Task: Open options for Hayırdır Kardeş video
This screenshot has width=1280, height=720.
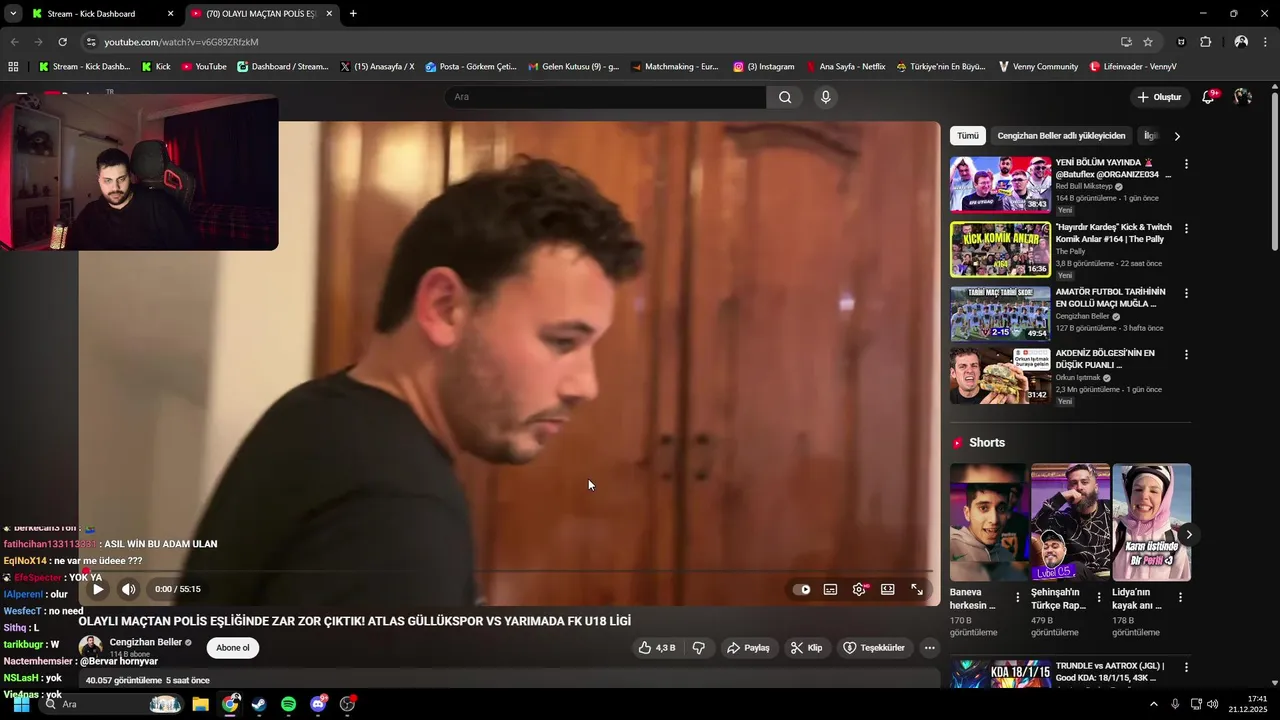Action: [x=1187, y=229]
